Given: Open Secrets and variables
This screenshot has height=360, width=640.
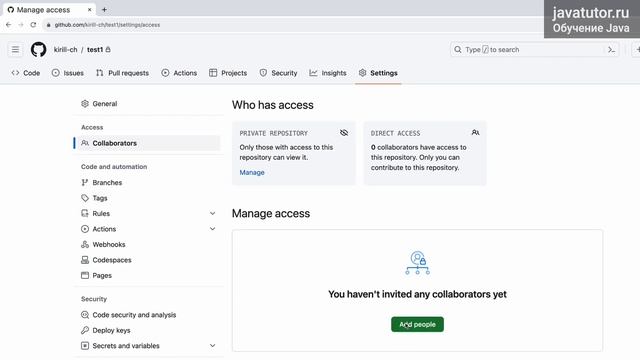Looking at the screenshot, I should 126,346.
